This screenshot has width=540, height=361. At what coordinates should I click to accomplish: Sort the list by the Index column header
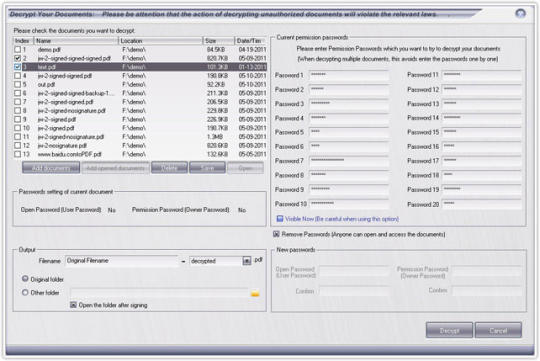click(23, 41)
